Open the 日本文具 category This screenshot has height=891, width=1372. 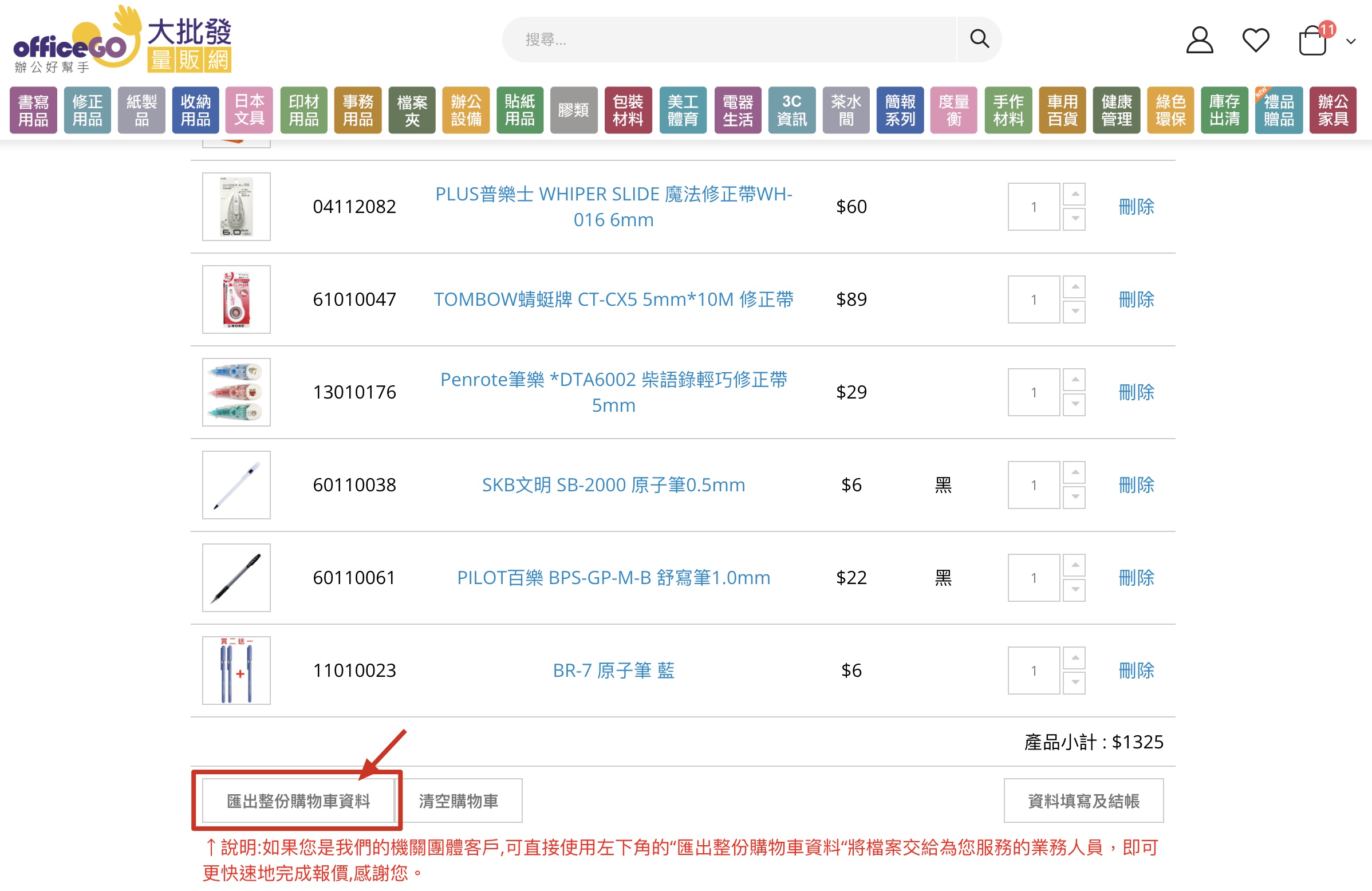coord(250,110)
